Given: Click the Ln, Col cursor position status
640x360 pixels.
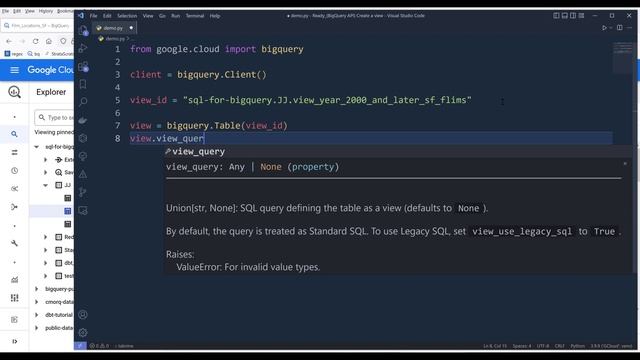Looking at the screenshot, I should (x=495, y=346).
